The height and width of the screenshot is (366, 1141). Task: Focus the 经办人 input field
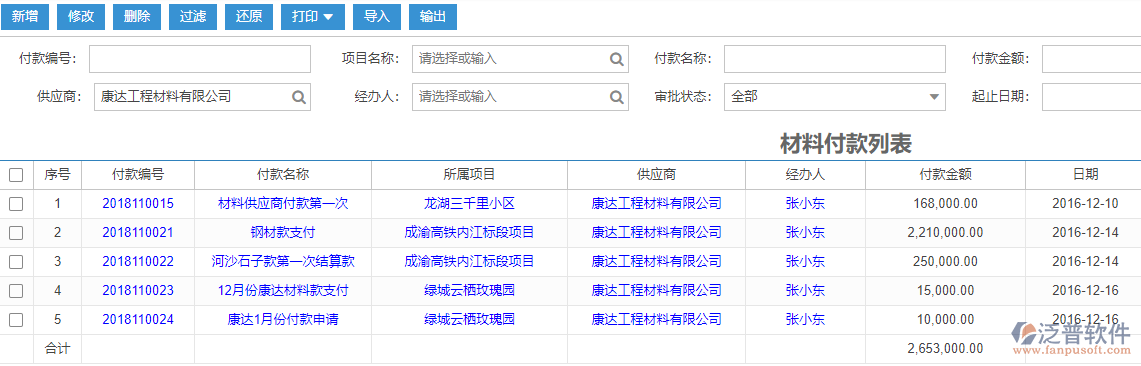[x=519, y=97]
